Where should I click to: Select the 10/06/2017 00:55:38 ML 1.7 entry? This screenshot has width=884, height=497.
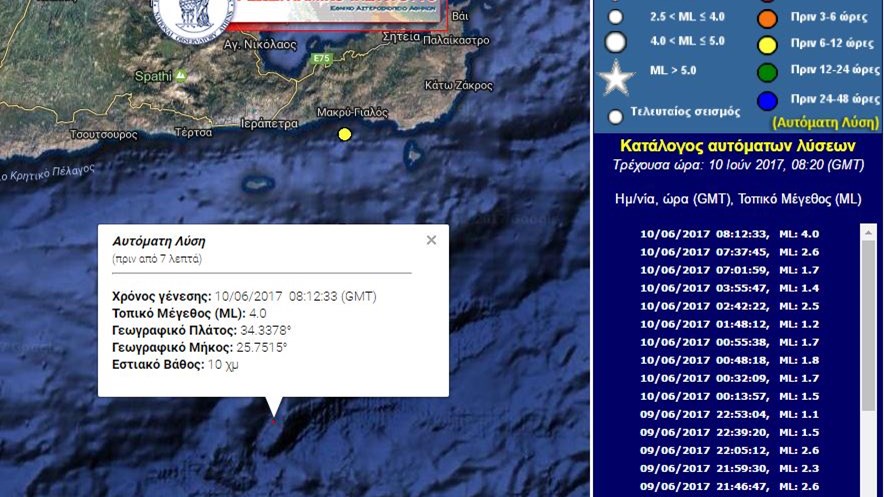[x=730, y=342]
